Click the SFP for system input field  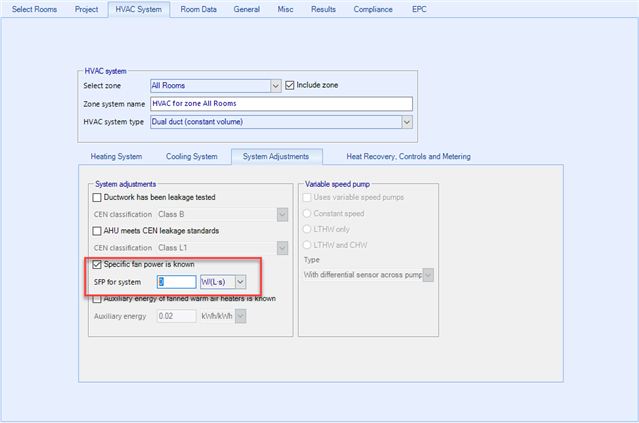(x=176, y=282)
